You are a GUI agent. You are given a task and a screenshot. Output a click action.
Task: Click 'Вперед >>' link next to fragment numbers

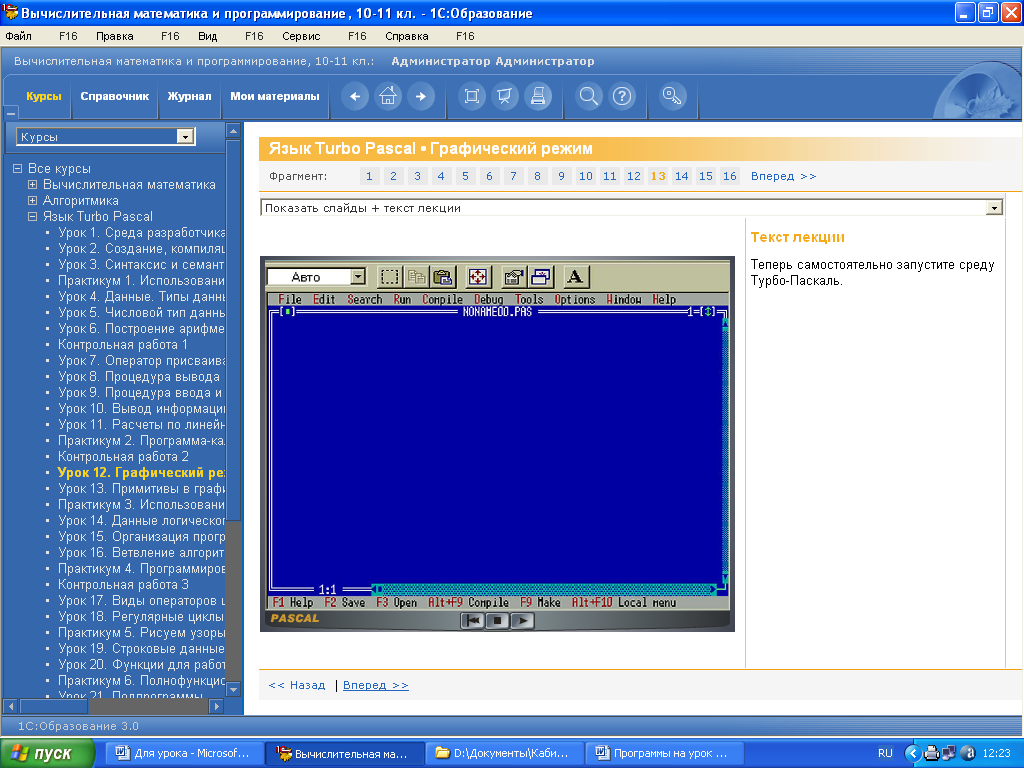(x=783, y=176)
